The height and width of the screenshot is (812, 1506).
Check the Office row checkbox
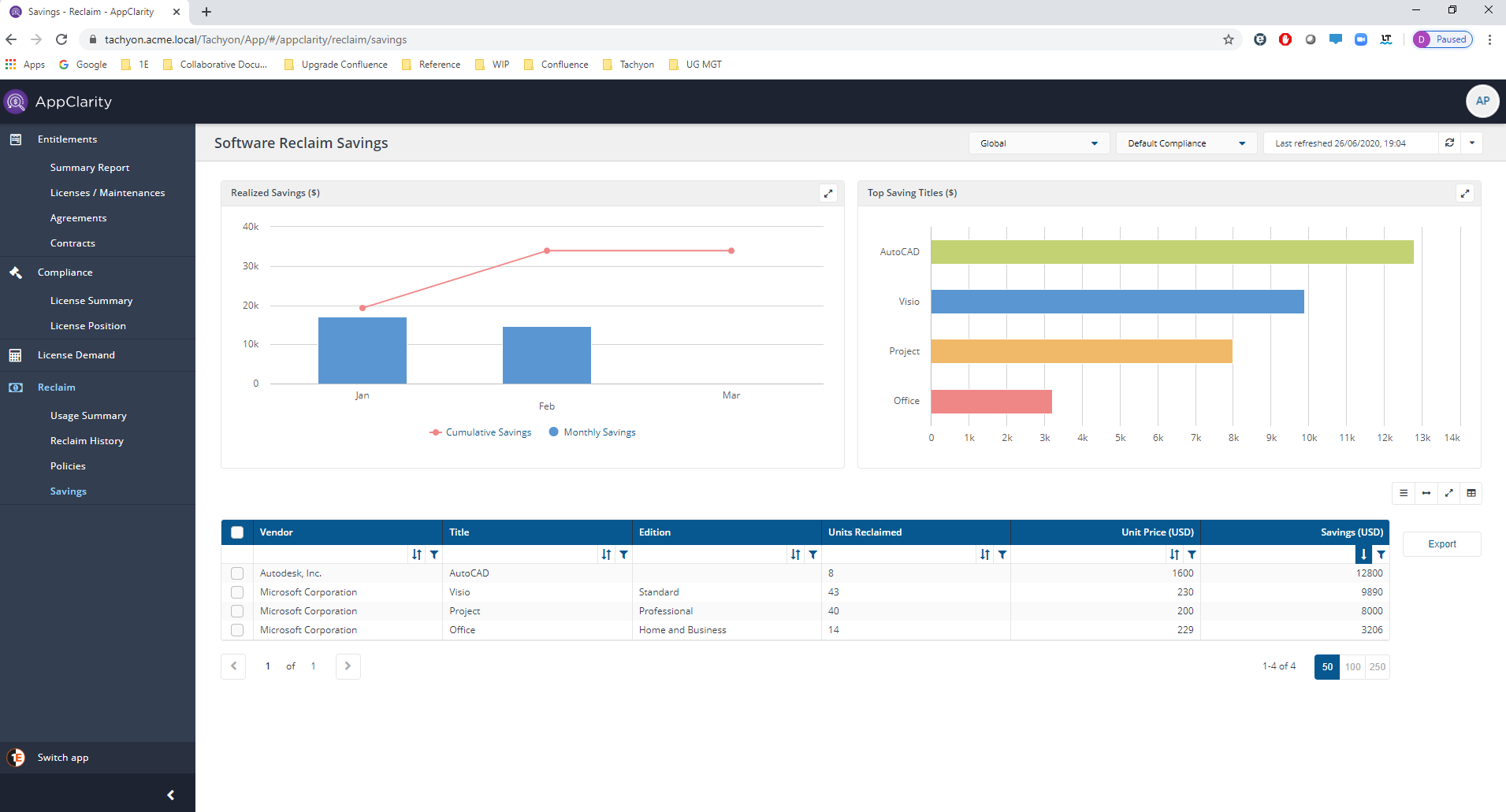237,630
